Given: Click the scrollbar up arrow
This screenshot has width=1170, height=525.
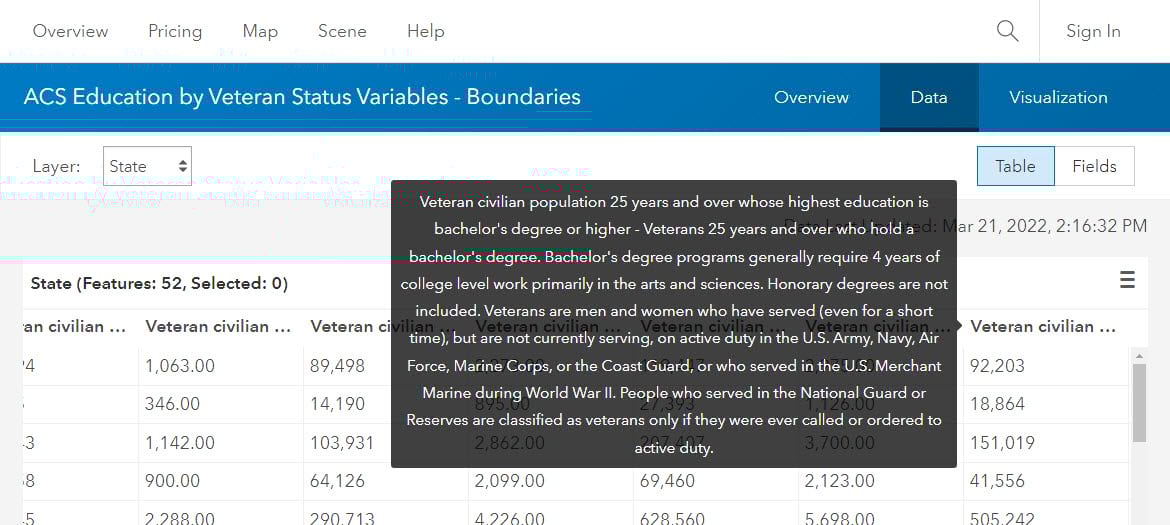Looking at the screenshot, I should tap(1138, 356).
